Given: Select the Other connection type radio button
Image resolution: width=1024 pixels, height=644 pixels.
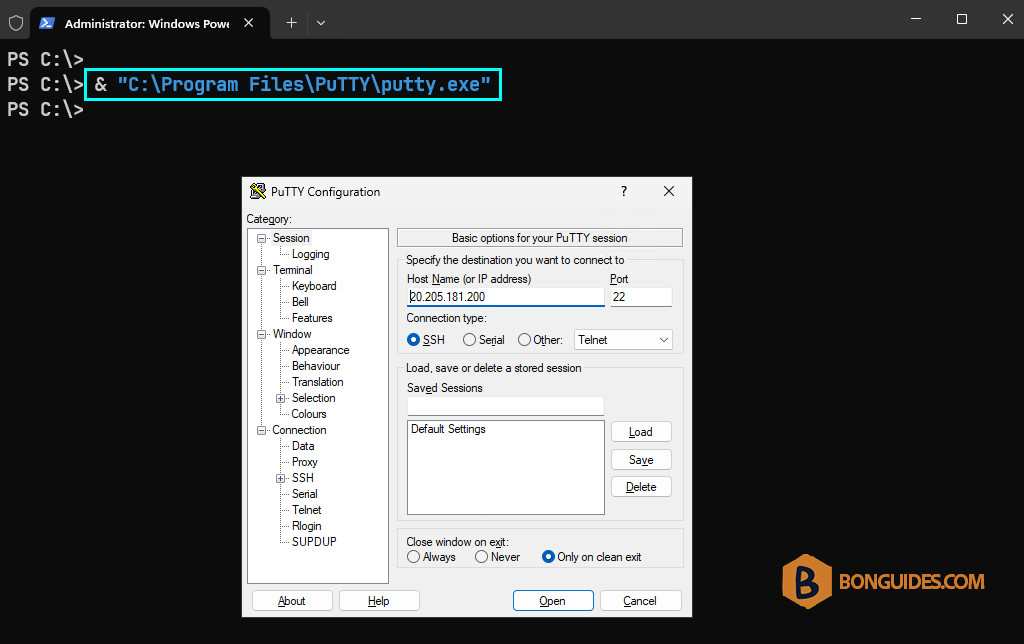Looking at the screenshot, I should pyautogui.click(x=524, y=340).
